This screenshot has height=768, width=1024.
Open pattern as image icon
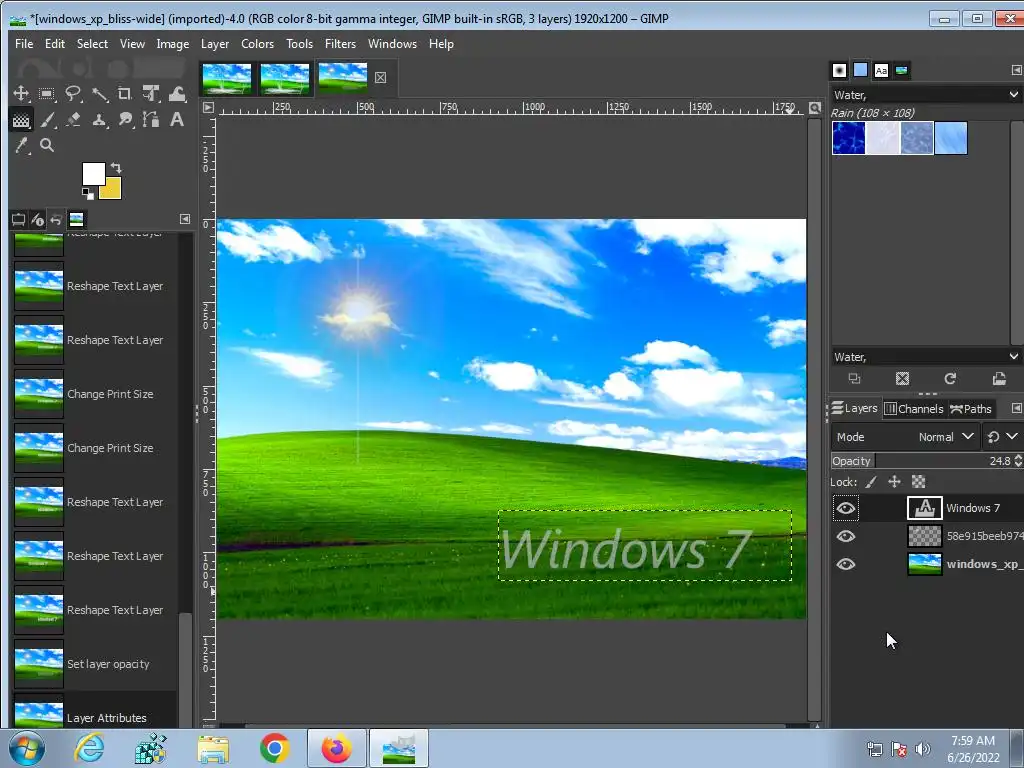coord(999,379)
